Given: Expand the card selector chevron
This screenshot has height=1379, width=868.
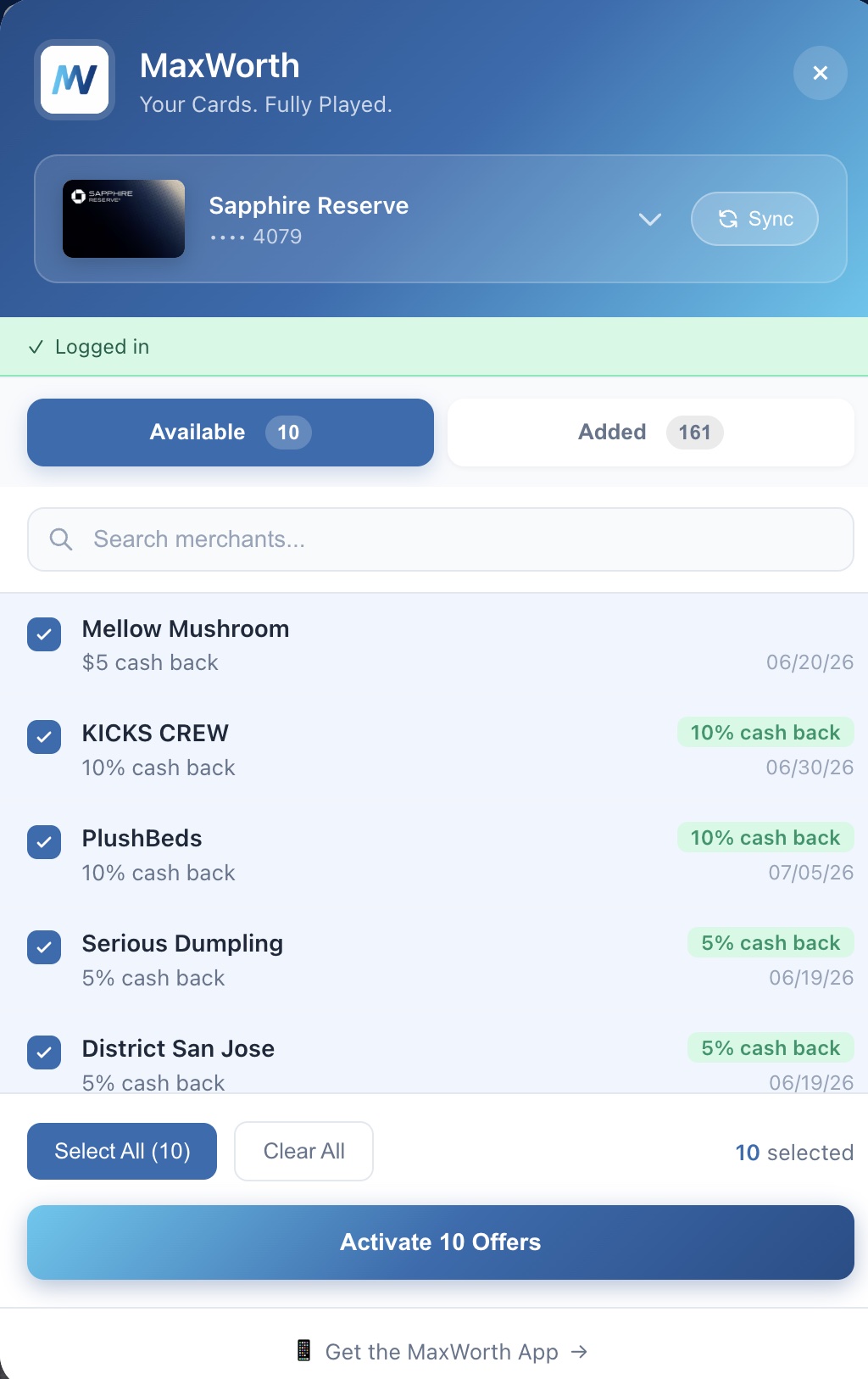Looking at the screenshot, I should (650, 219).
